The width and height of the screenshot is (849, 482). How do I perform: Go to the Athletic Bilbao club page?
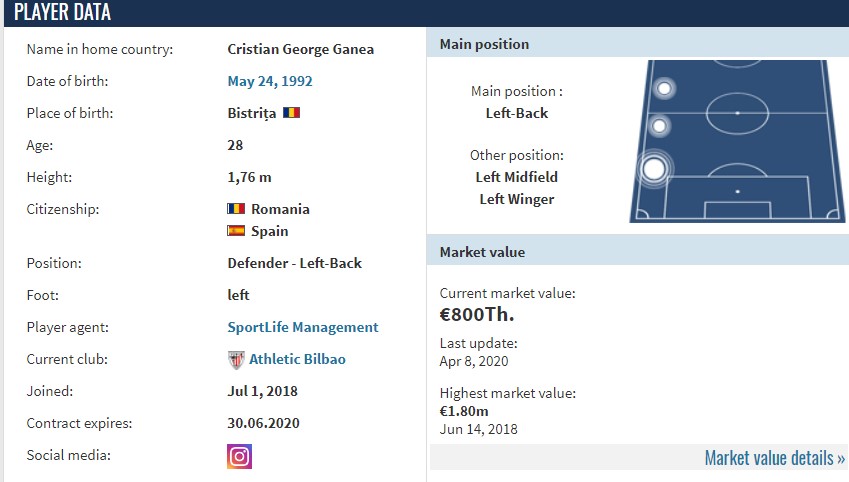point(297,359)
